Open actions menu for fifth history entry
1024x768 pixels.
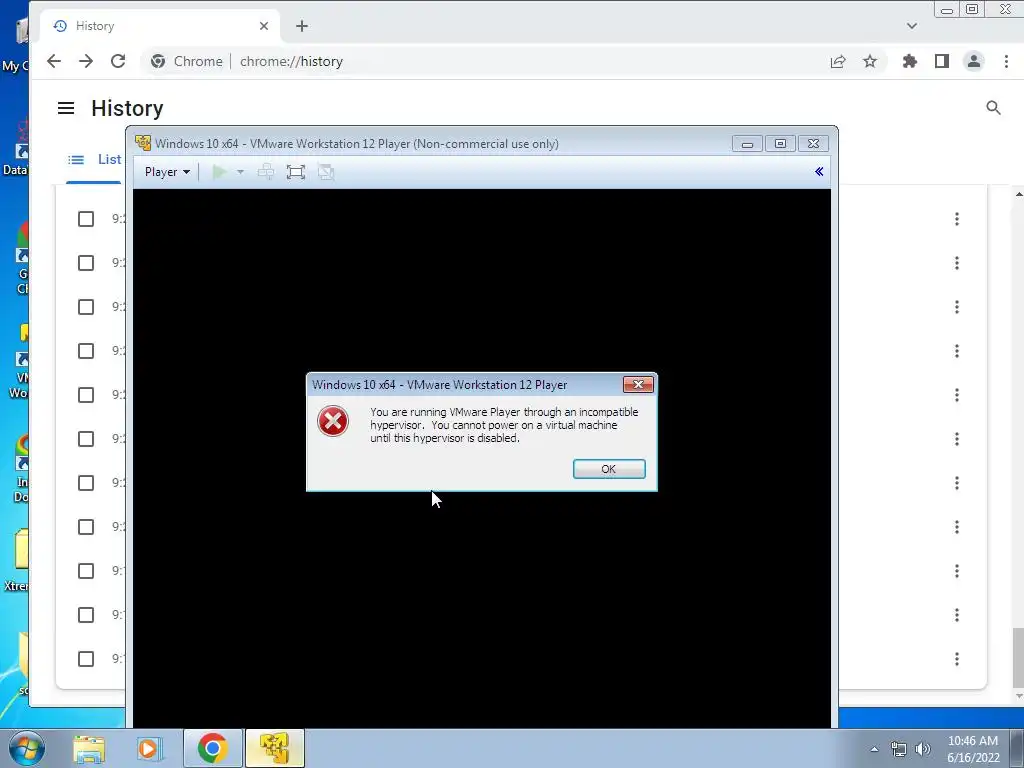tap(957, 395)
